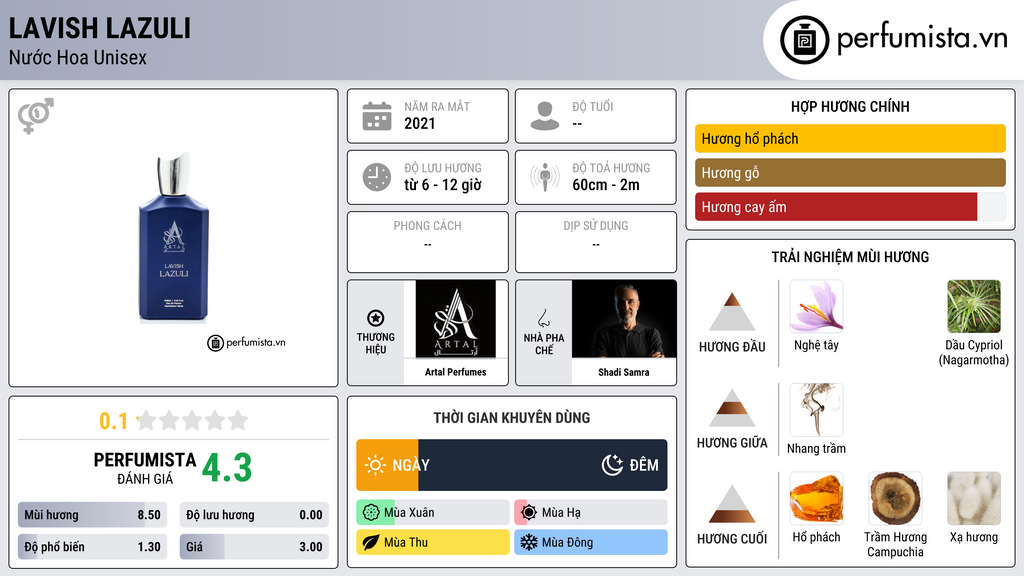The width and height of the screenshot is (1024, 576).
Task: Select the Hương hổ phách accord bar
Action: 850,138
